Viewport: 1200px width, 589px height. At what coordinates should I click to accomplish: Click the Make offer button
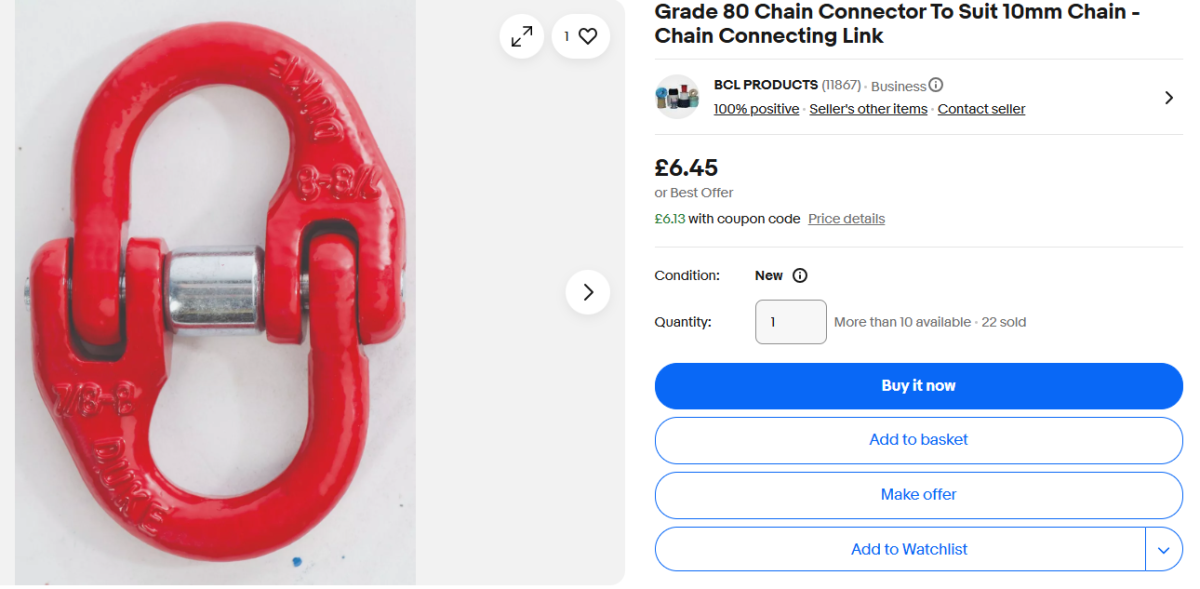pos(918,495)
